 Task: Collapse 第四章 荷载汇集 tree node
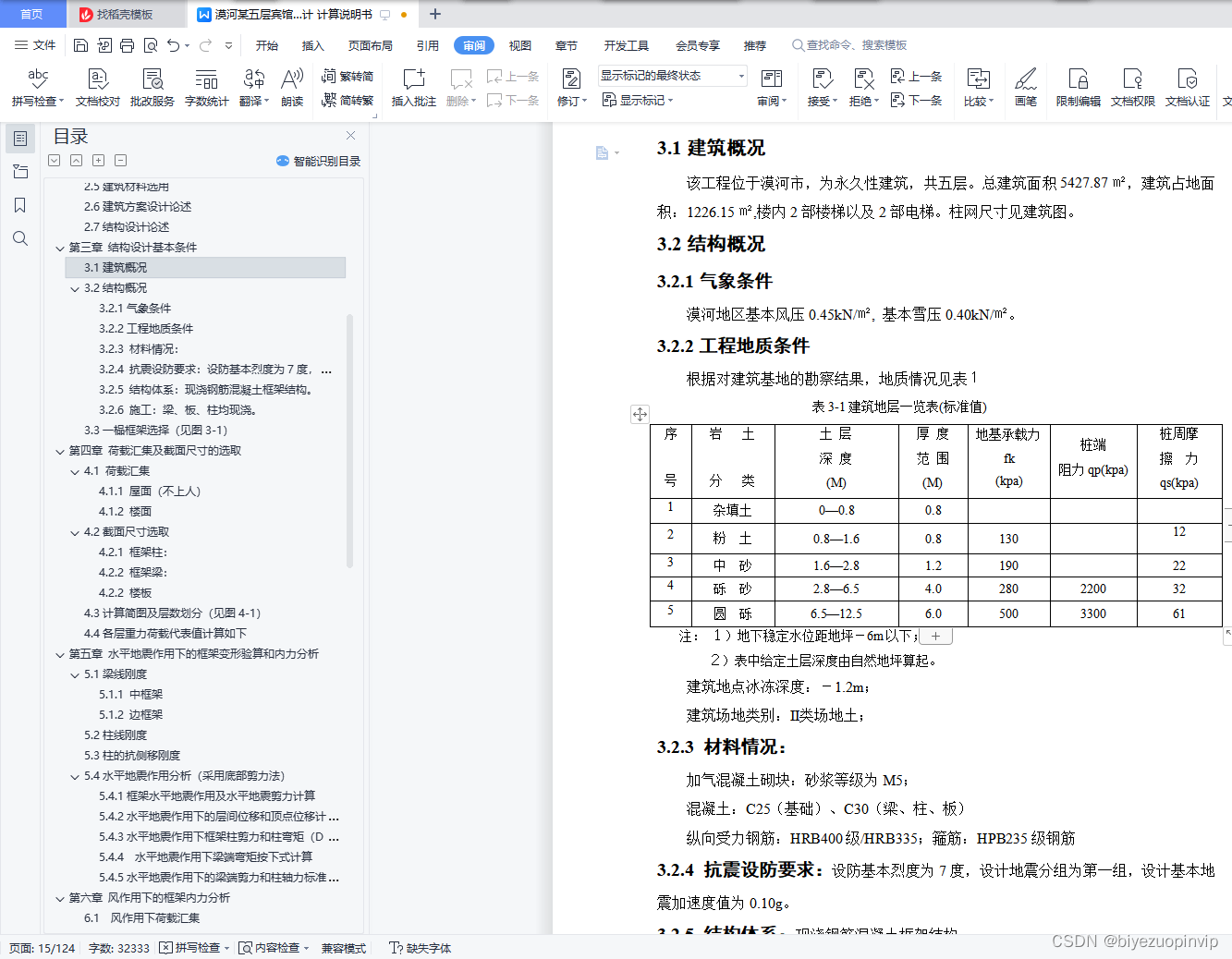coord(60,451)
